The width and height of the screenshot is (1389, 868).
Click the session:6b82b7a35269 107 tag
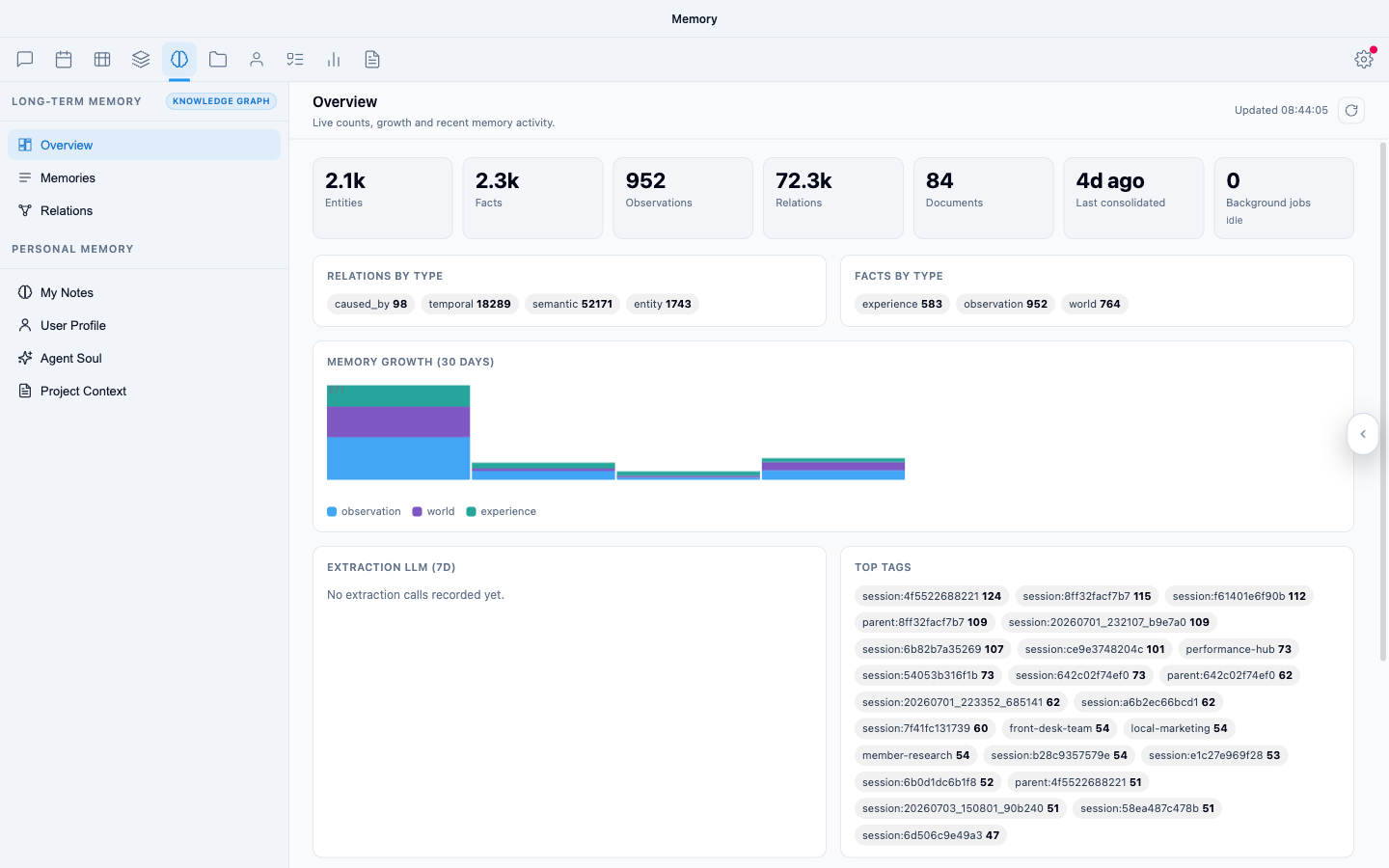[x=933, y=649]
